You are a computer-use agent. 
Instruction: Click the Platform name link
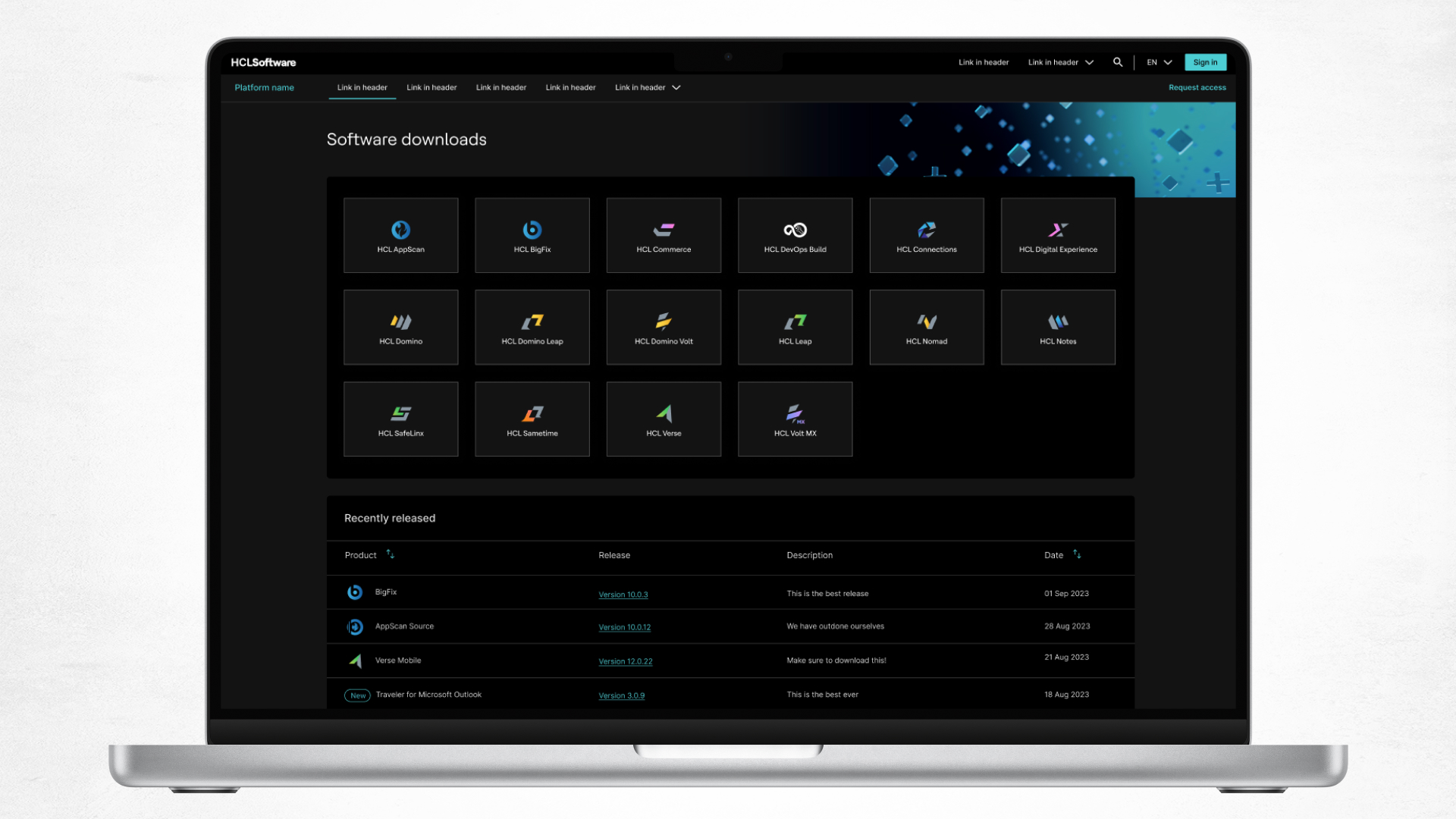point(265,87)
